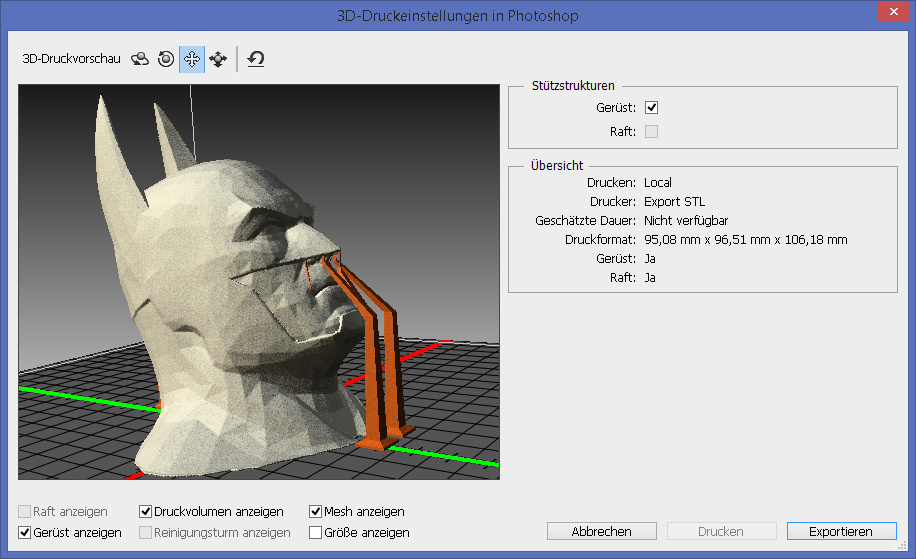
Task: Click the Abbrechen button
Action: (x=601, y=532)
